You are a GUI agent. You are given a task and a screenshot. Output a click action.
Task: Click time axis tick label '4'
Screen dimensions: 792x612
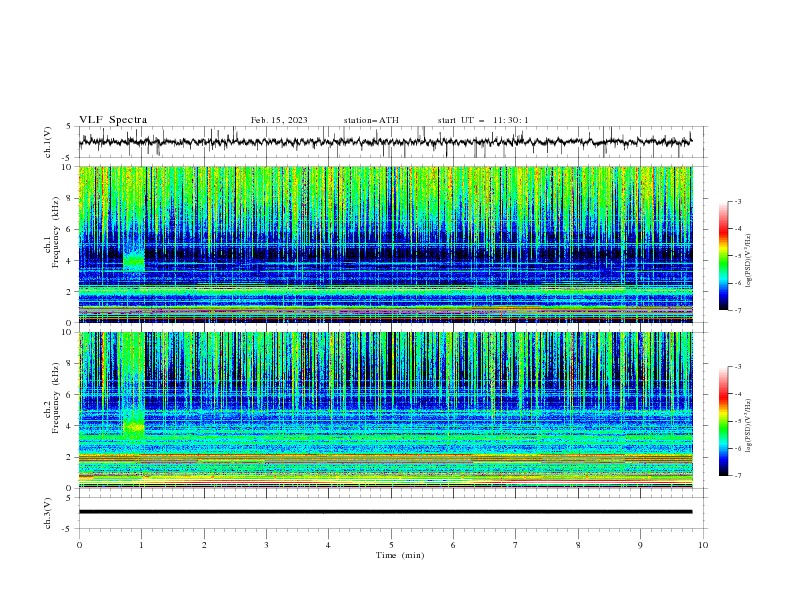tap(328, 545)
